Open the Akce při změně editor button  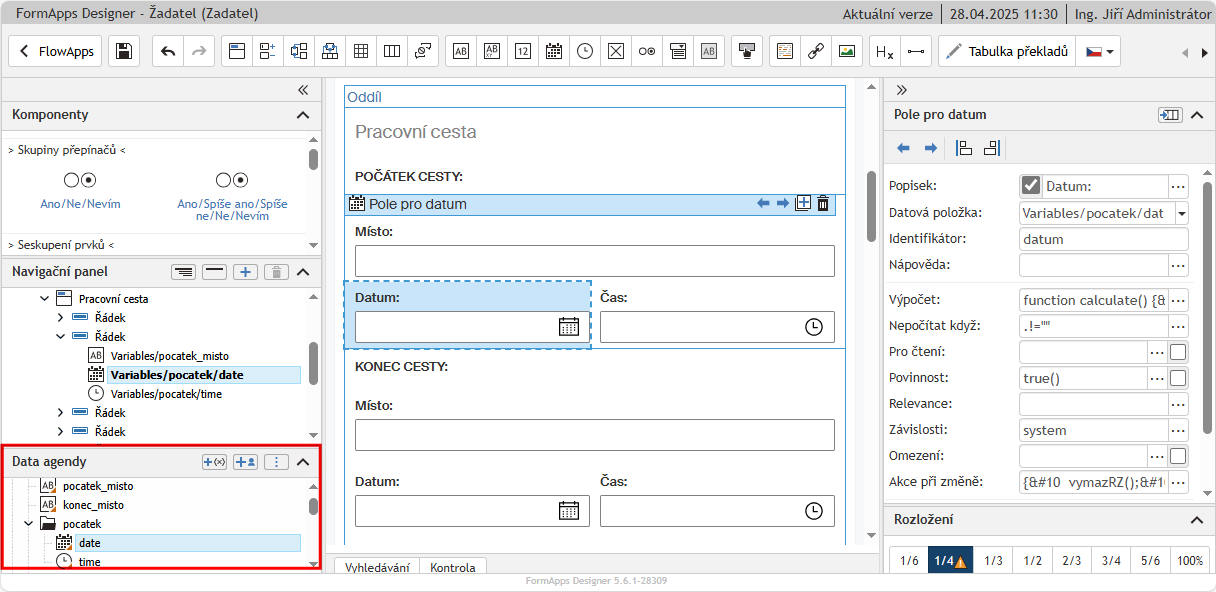pos(1178,482)
